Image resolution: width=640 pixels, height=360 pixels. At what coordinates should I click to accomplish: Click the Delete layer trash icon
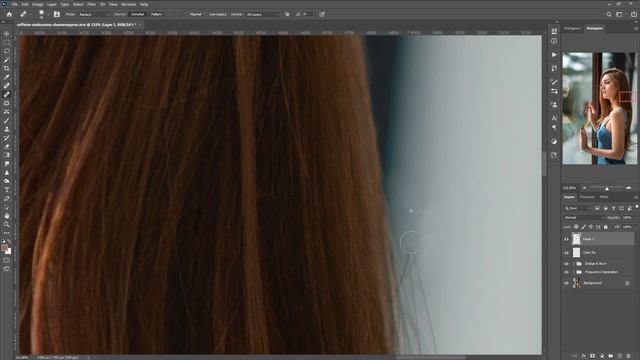coord(629,356)
